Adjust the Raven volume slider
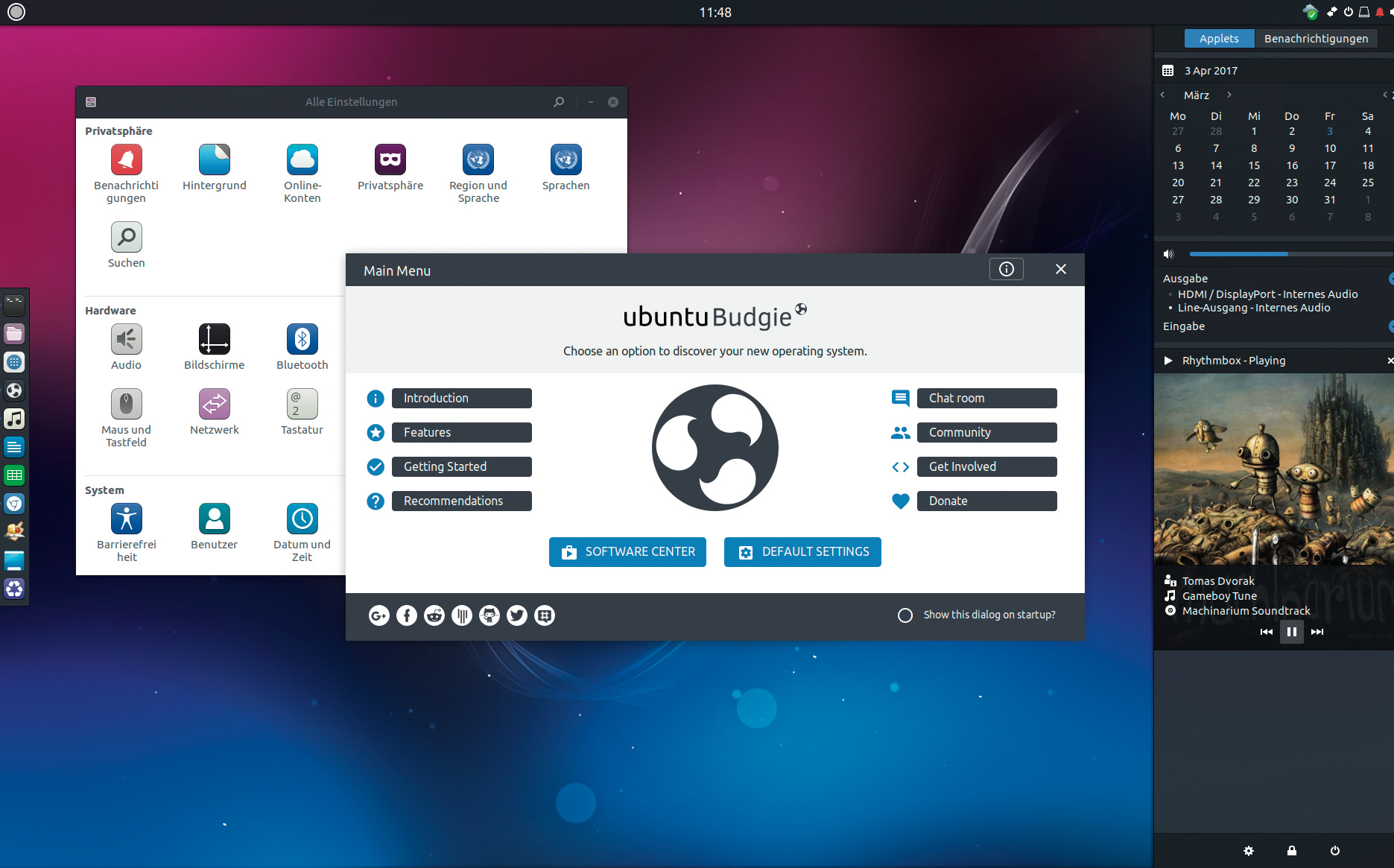 pyautogui.click(x=1291, y=254)
